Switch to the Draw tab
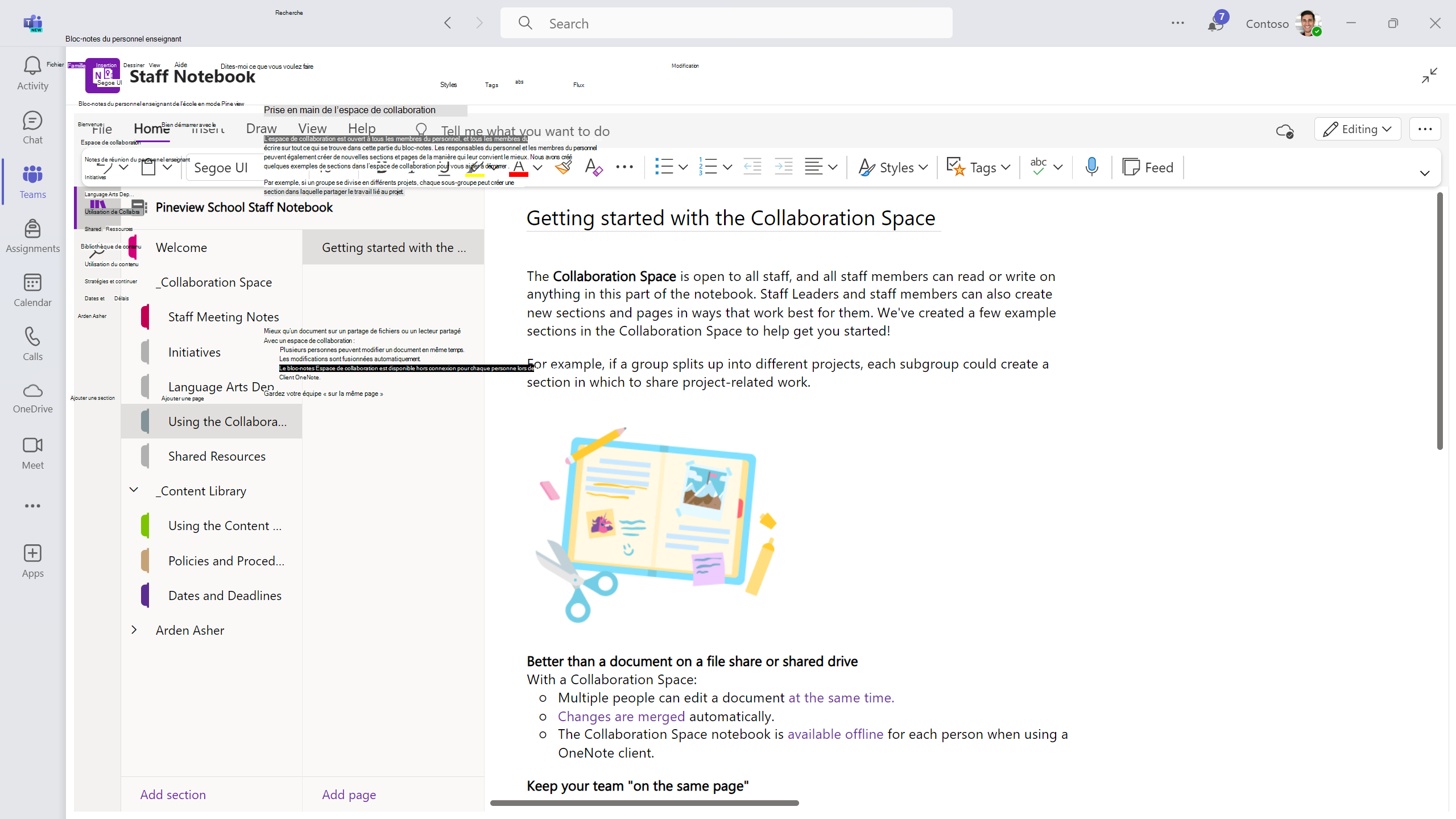 (x=261, y=129)
